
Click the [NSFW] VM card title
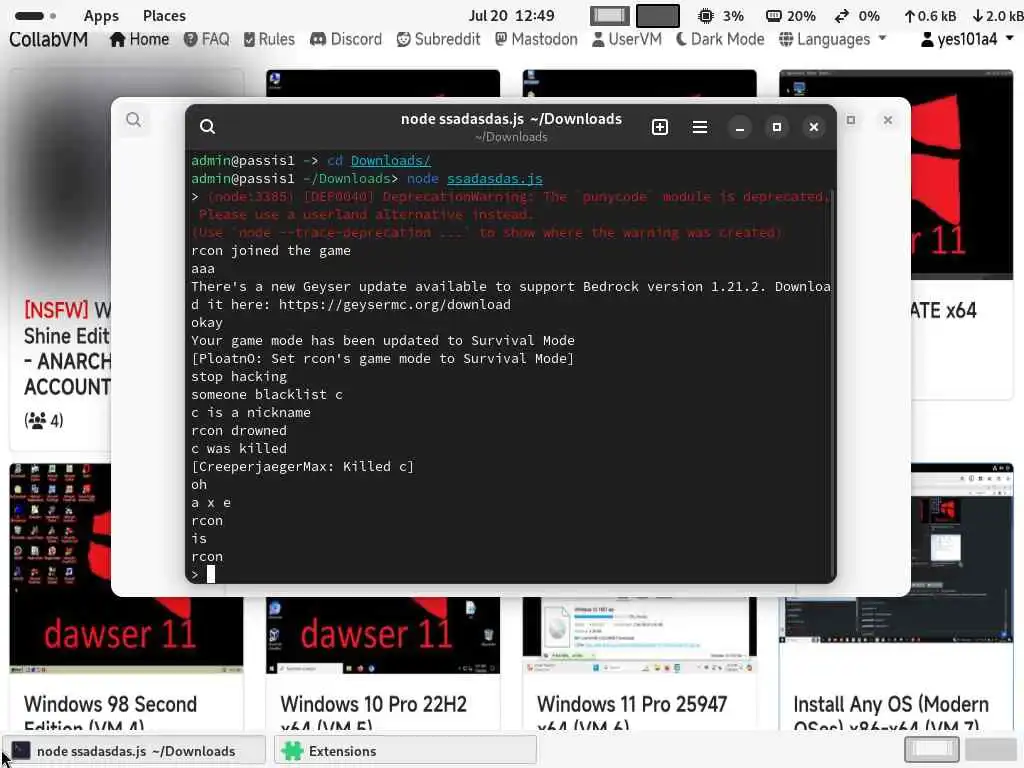pyautogui.click(x=67, y=348)
